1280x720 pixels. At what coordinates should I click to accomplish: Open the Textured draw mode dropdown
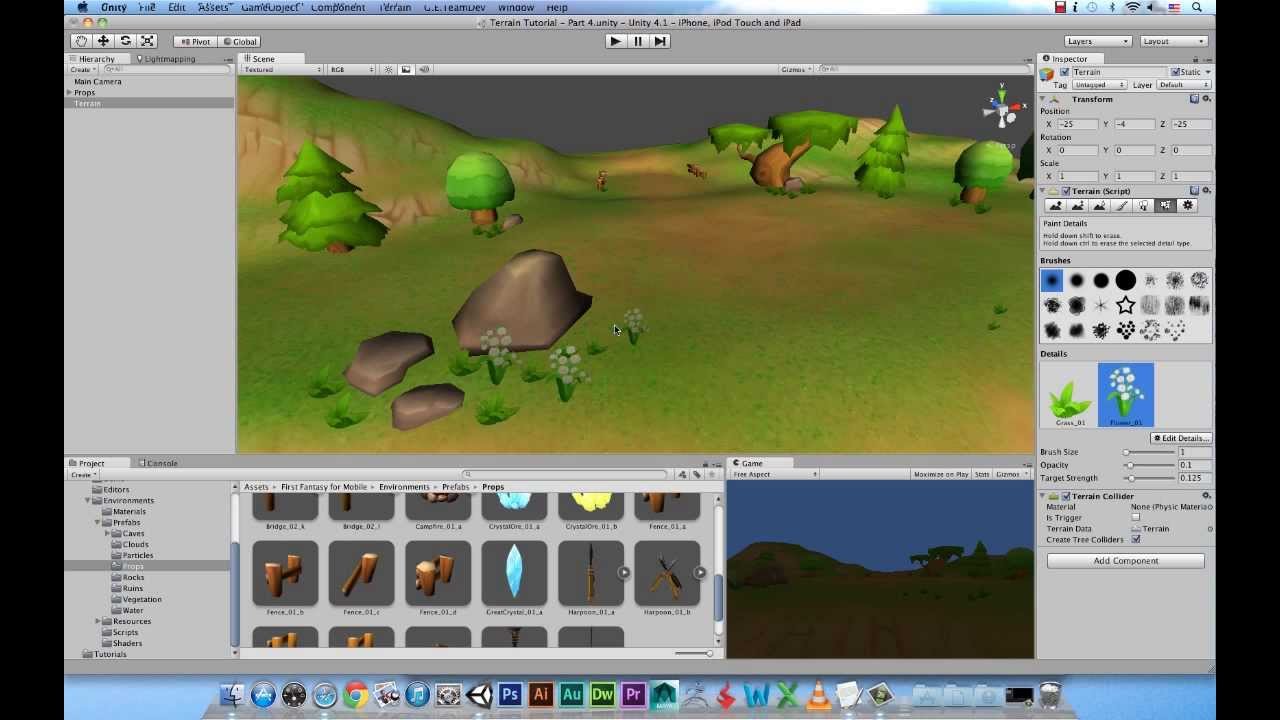(283, 70)
